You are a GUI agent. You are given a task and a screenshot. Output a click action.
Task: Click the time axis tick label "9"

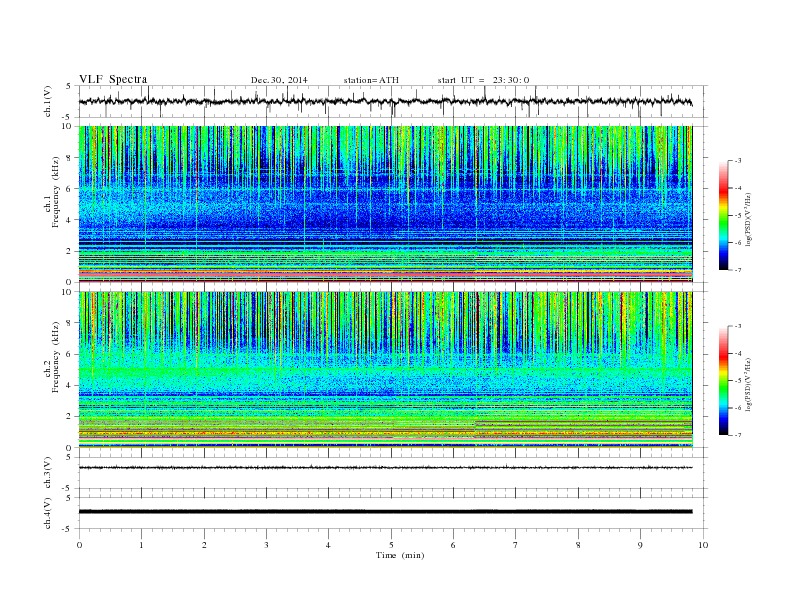(x=640, y=545)
